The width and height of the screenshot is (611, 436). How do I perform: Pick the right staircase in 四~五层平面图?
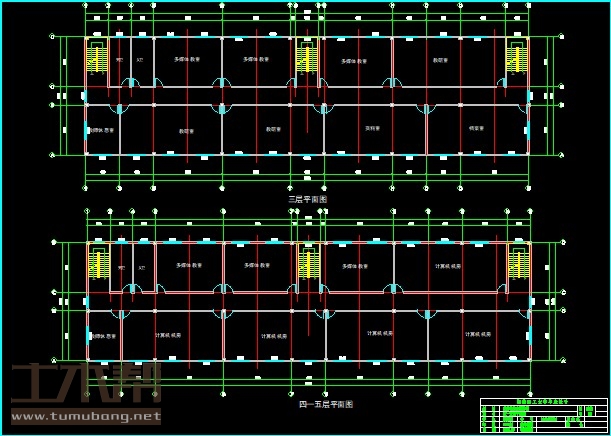coord(517,265)
